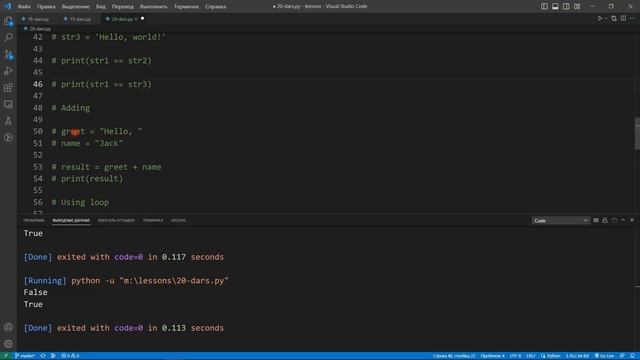This screenshot has width=640, height=360.
Task: Switch to the Problems panel tab
Action: (x=33, y=220)
